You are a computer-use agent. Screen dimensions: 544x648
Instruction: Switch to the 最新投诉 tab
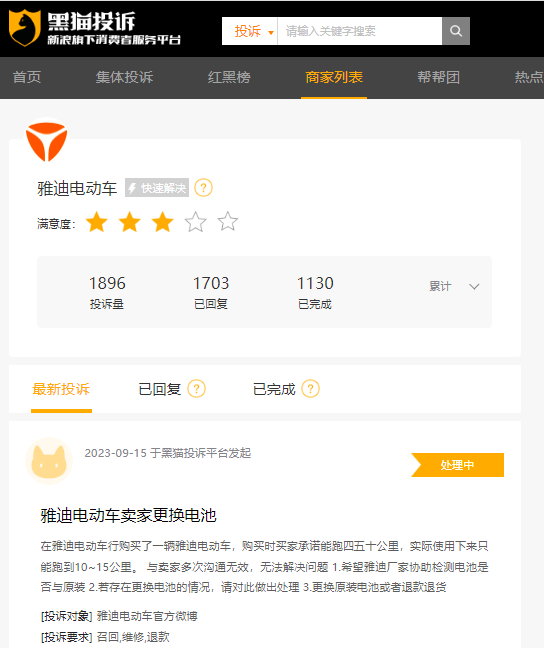click(61, 389)
